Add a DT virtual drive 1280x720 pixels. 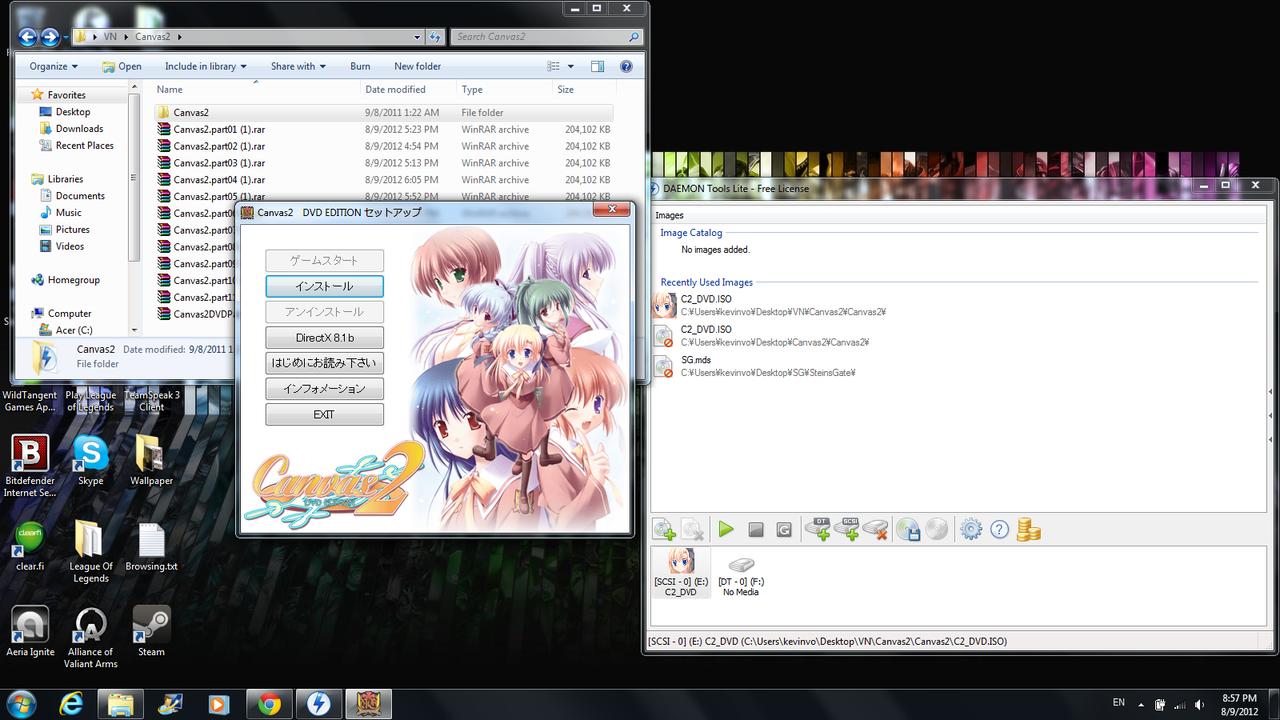coord(817,530)
